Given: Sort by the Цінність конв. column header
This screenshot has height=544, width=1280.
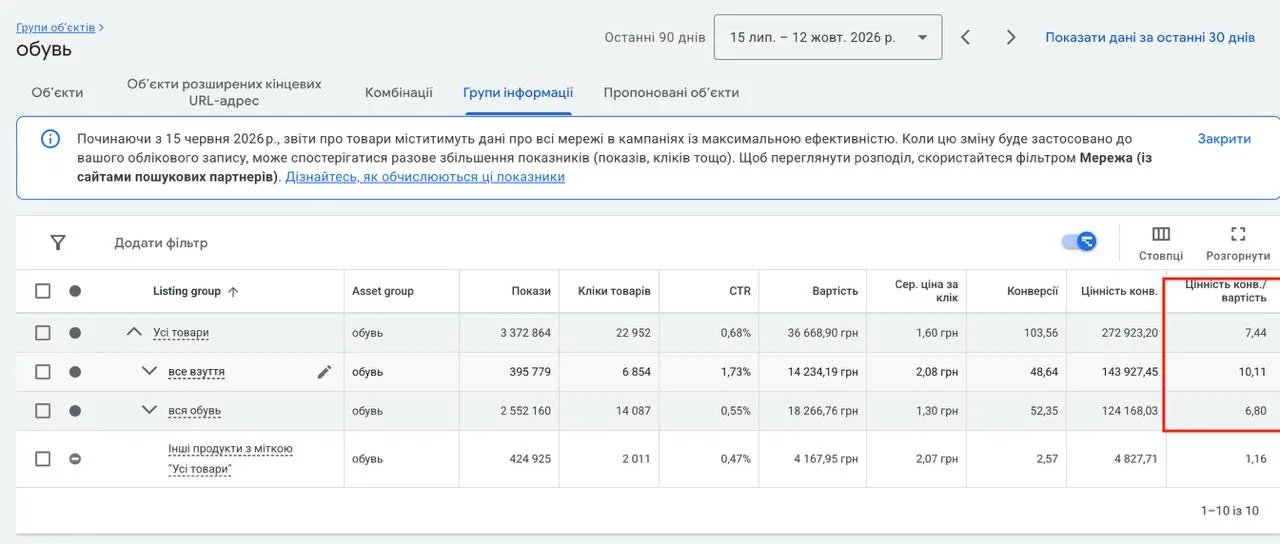Looking at the screenshot, I should coord(1119,291).
